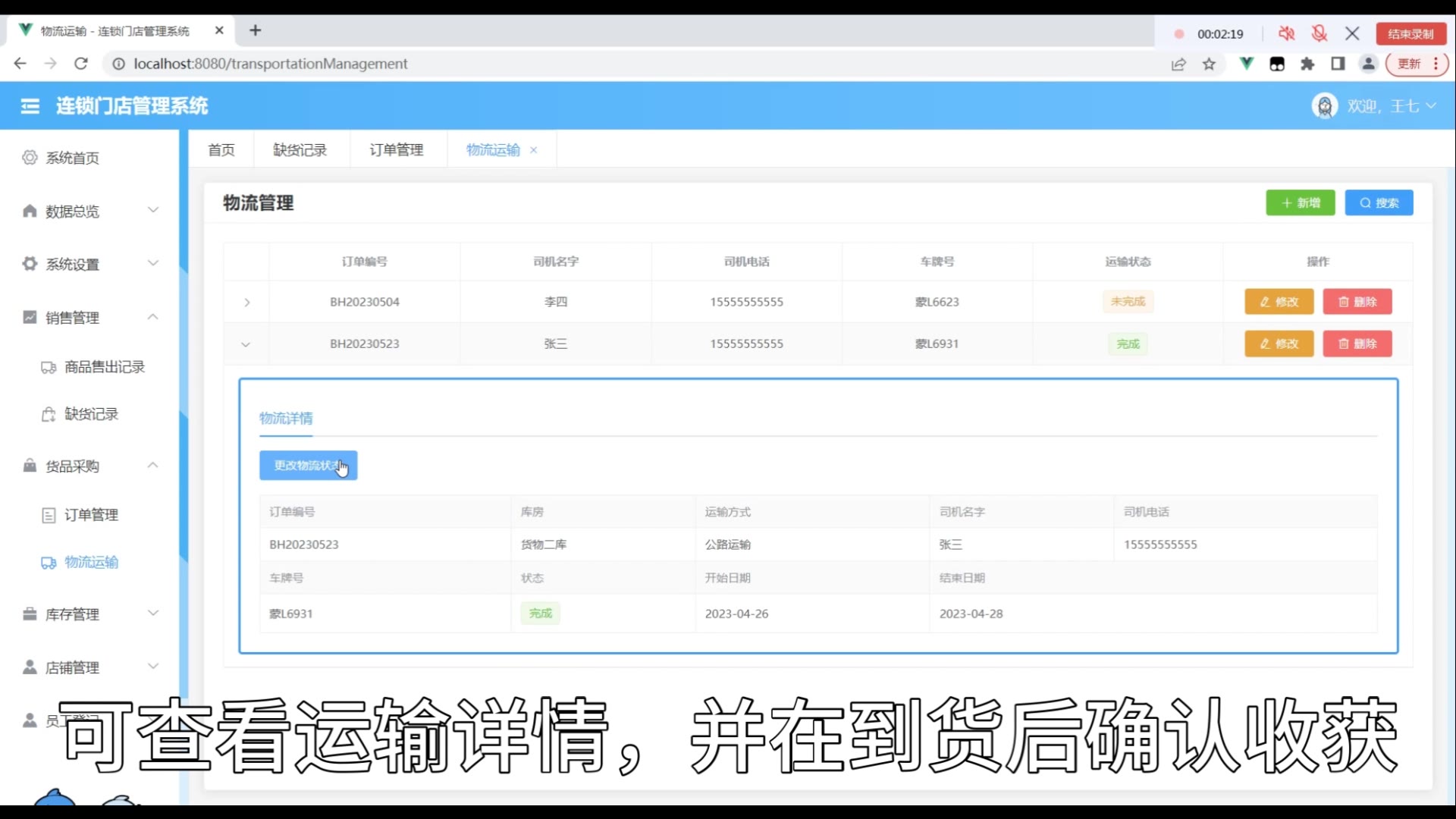Click the Vue devtools extension icon
This screenshot has width=1456, height=819.
pyautogui.click(x=1246, y=64)
